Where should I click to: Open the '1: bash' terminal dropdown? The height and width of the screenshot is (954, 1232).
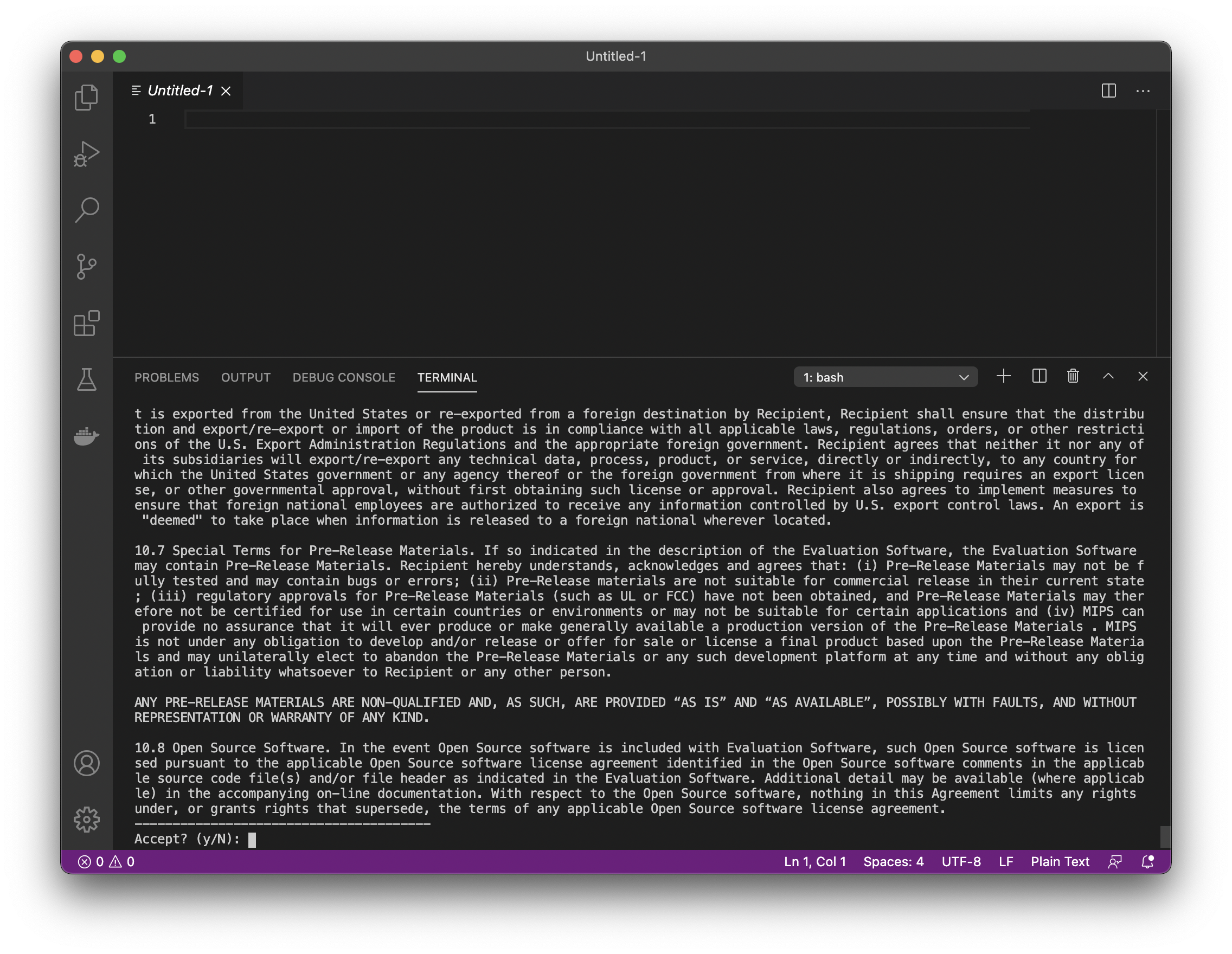pos(886,377)
